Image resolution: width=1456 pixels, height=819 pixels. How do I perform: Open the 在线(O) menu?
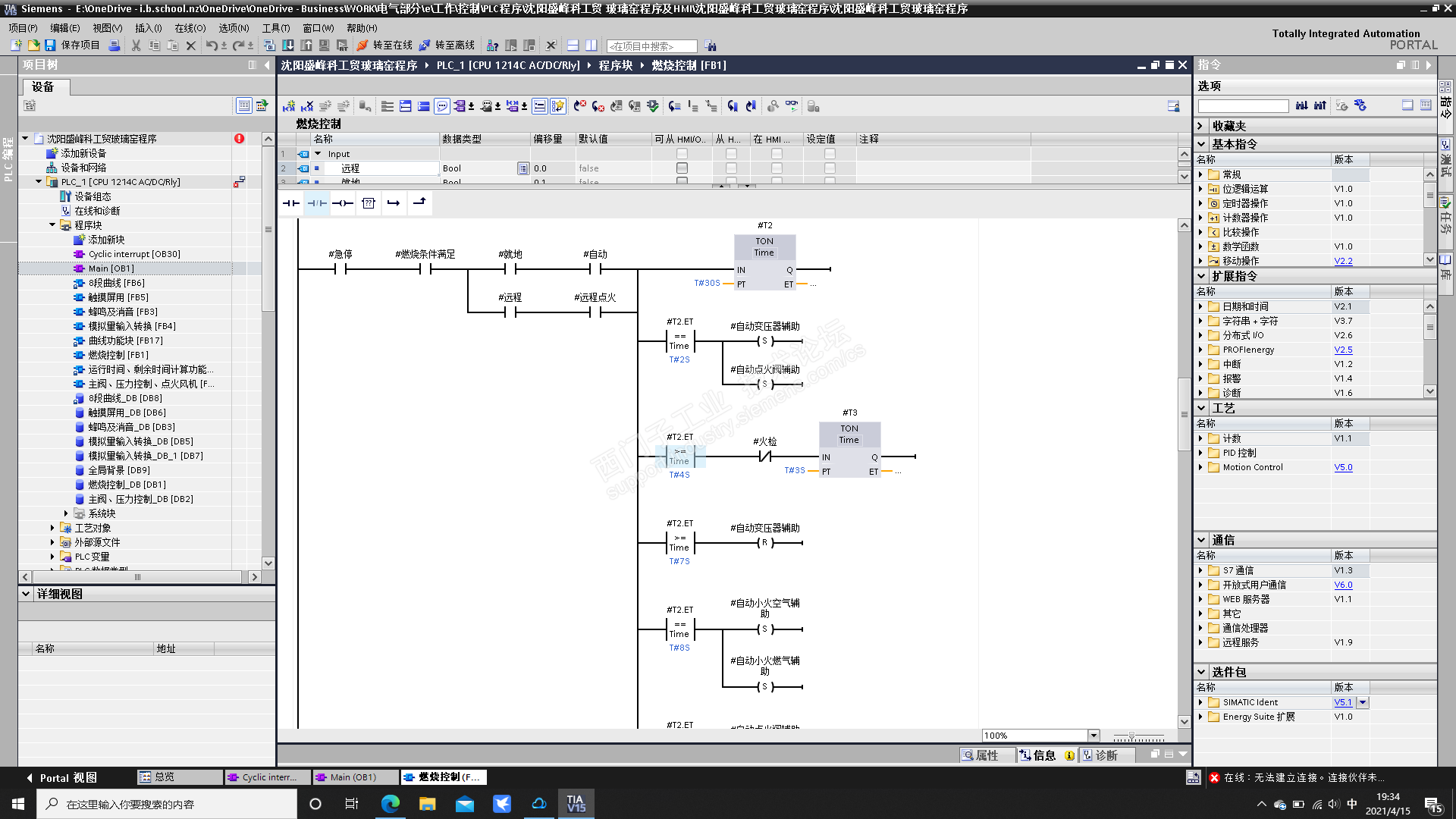point(190,28)
